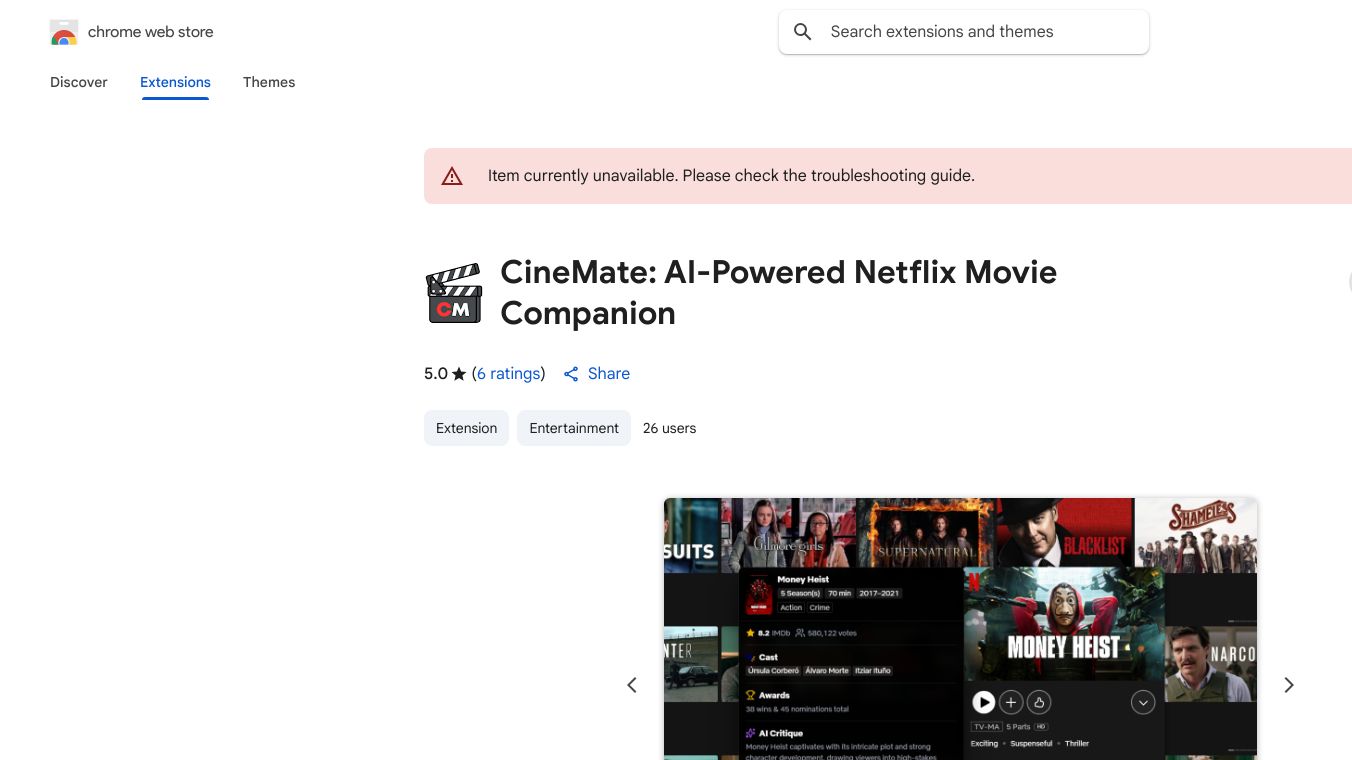Click the CineMate: AI-Powered Netflix Movie Companion heading
The width and height of the screenshot is (1352, 760).
point(778,293)
